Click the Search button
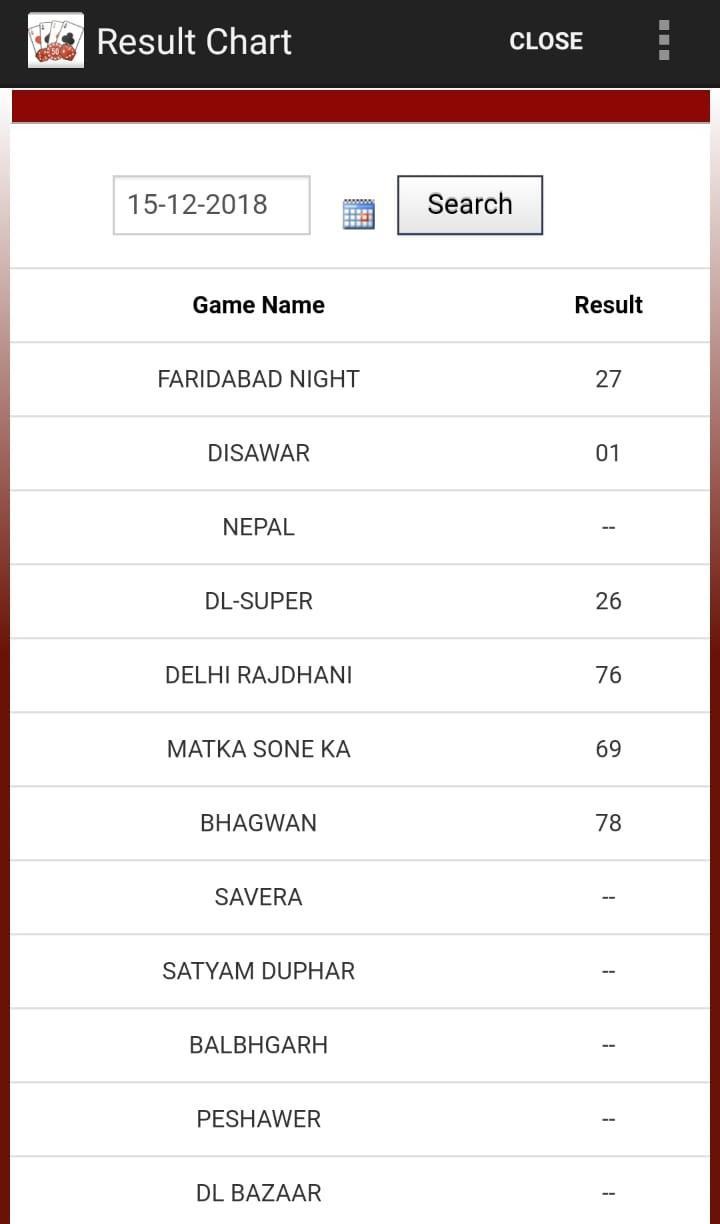 click(469, 205)
